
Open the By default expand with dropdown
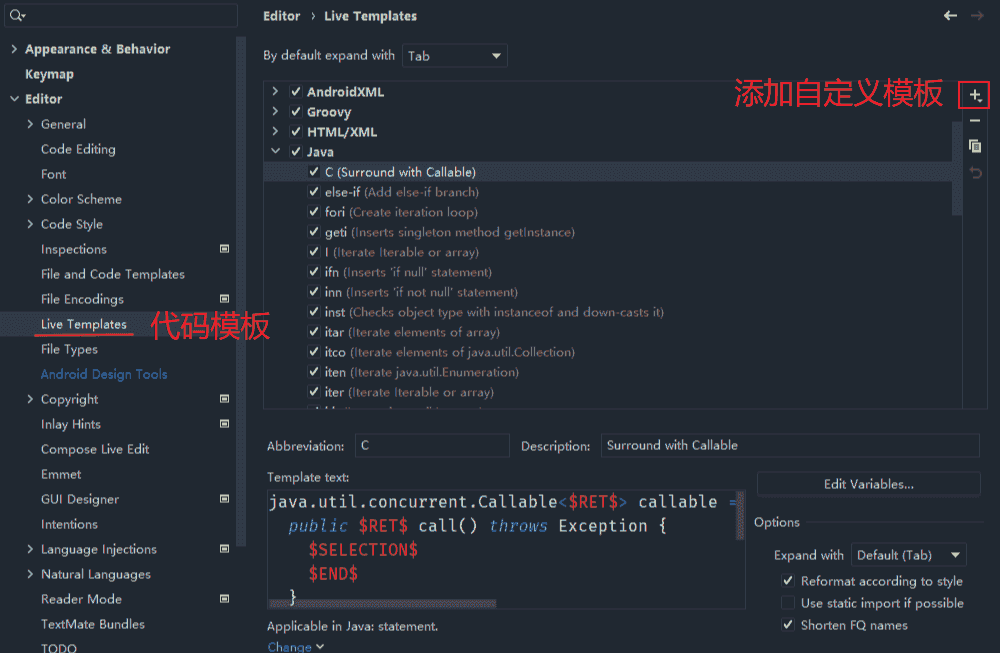pos(455,56)
